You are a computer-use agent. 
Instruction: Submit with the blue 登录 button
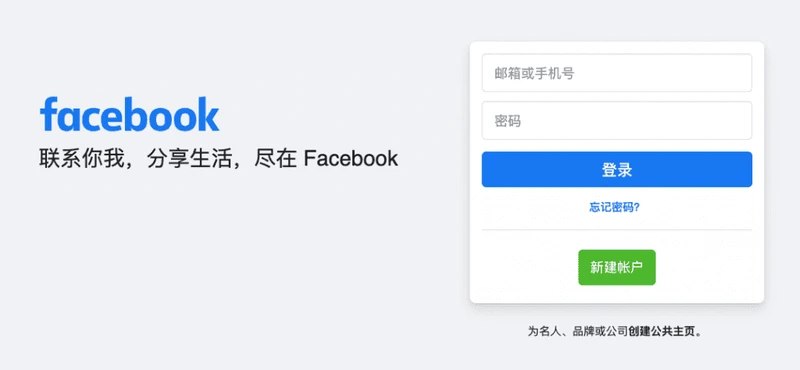tap(617, 169)
